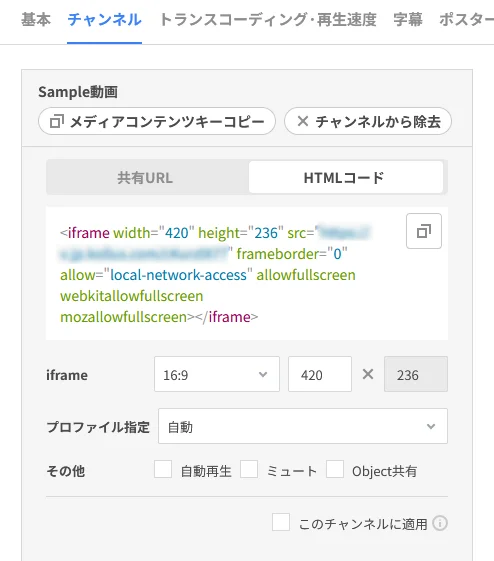Toggle the ミュート checkbox
This screenshot has width=494, height=561.
249,469
